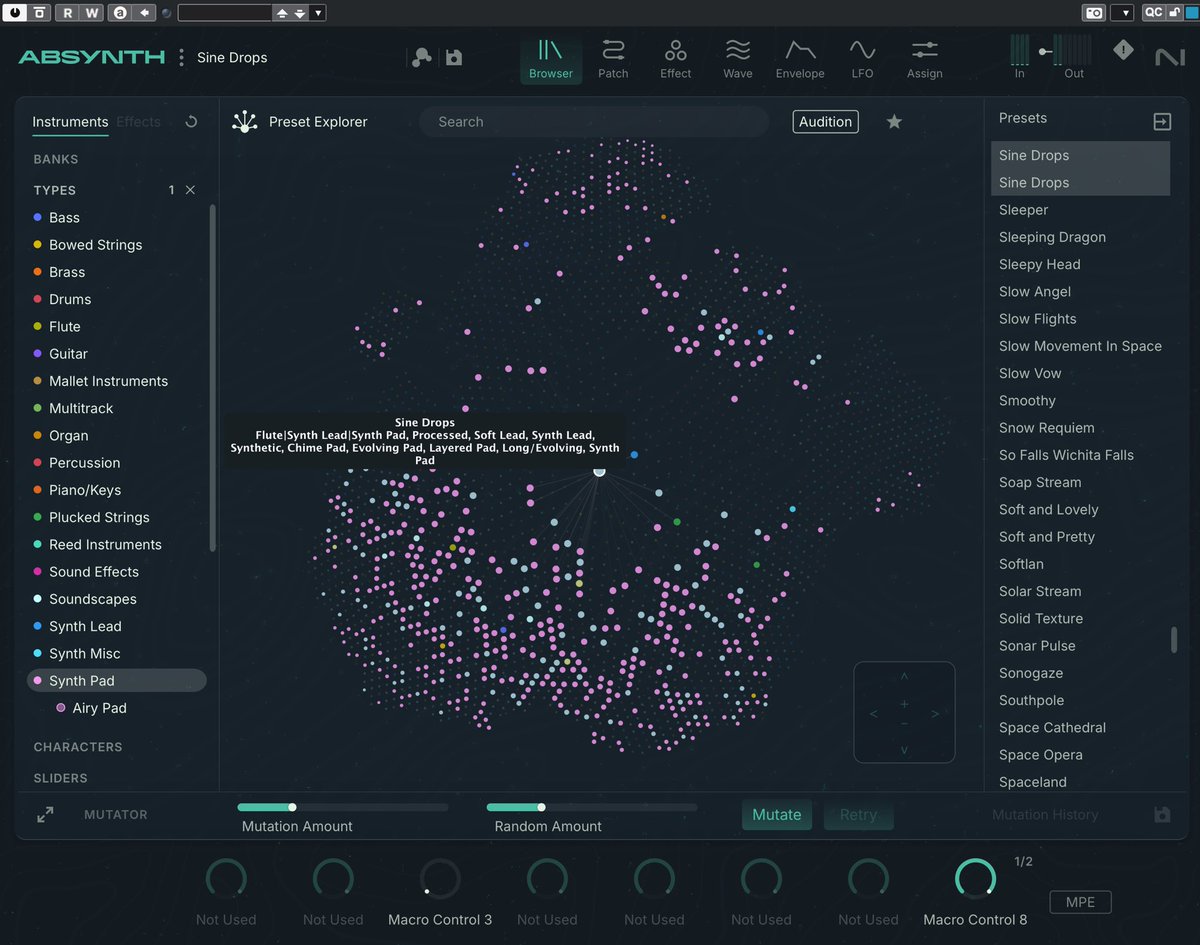Click the Preset Explorer icon
Image resolution: width=1200 pixels, height=945 pixels.
[244, 122]
